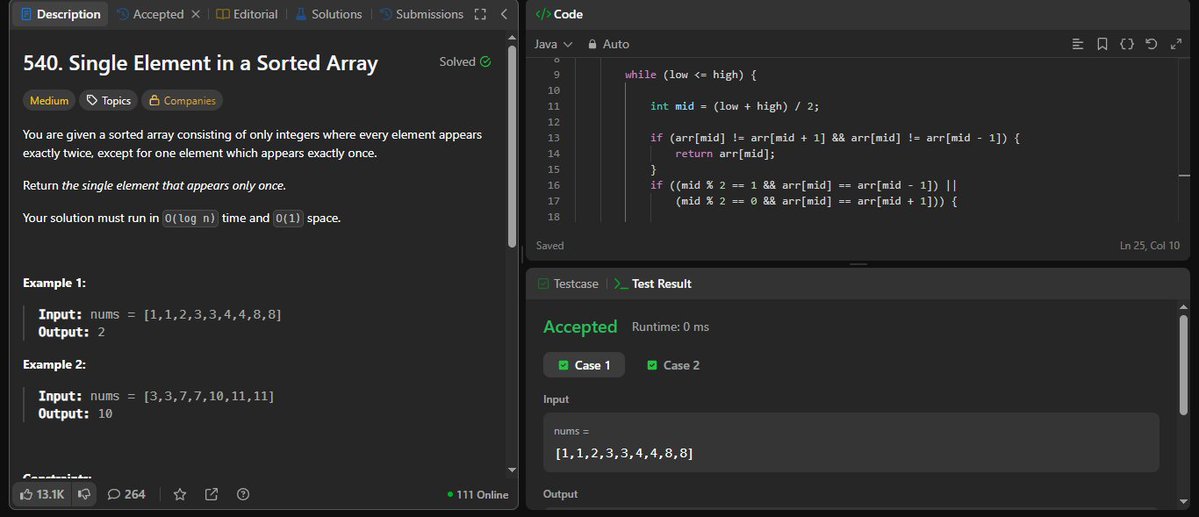Open the Editorial tab
The image size is (1199, 517).
click(x=246, y=14)
